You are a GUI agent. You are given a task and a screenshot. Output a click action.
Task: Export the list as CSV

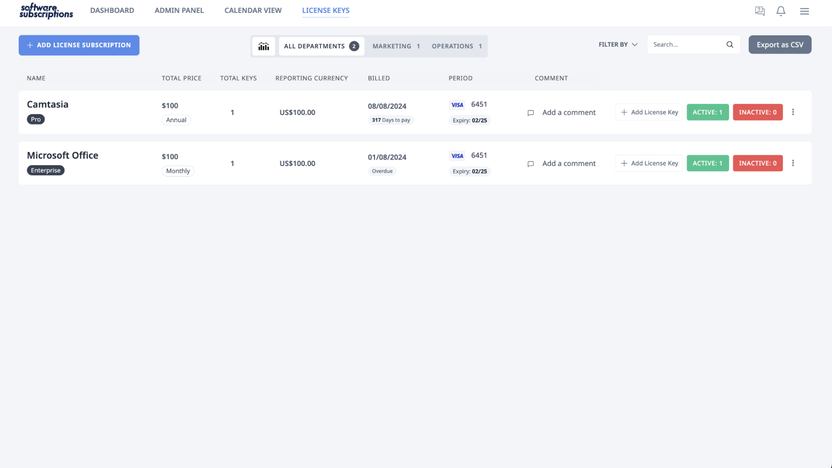779,45
